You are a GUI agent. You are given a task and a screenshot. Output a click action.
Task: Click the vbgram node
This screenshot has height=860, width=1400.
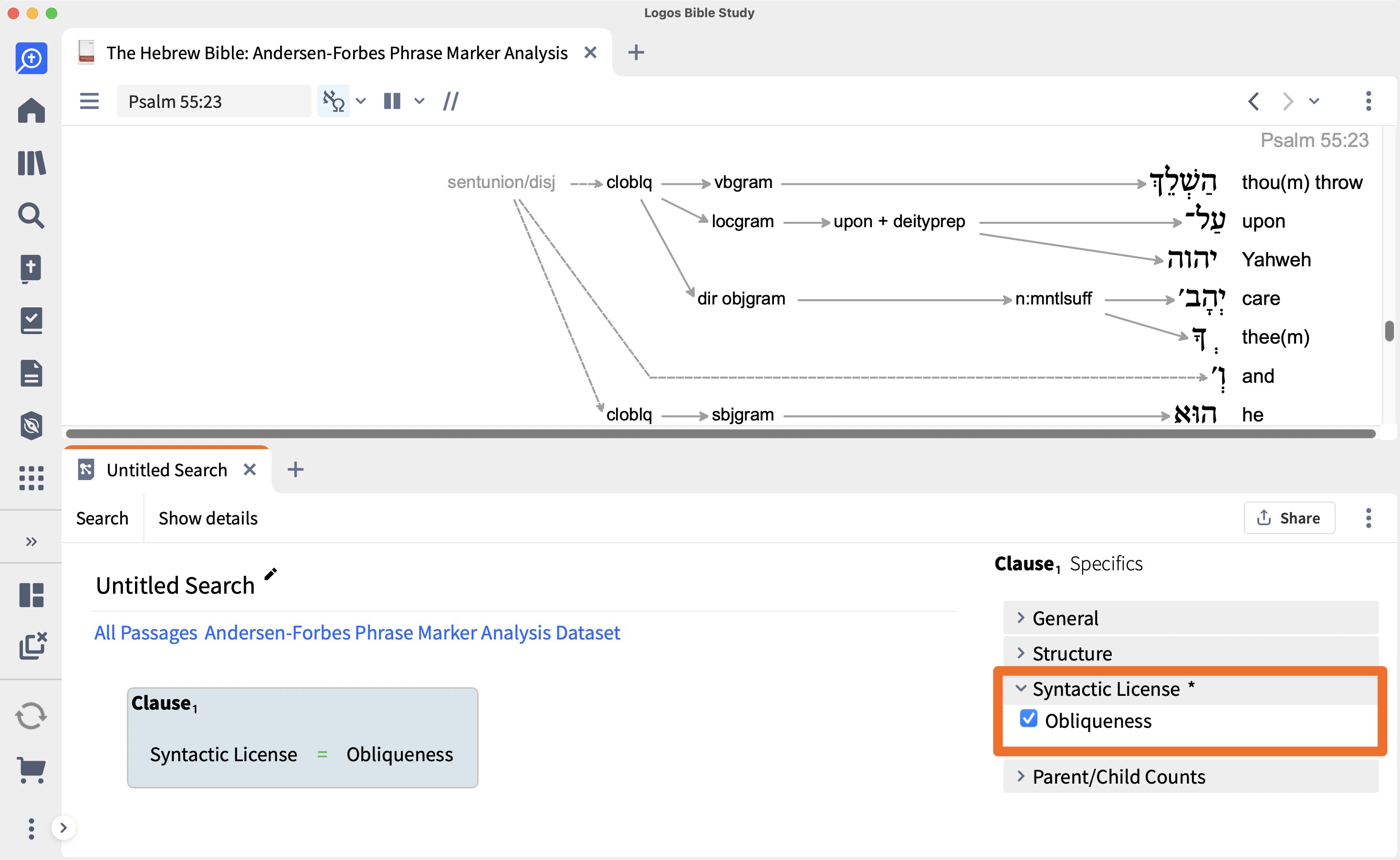(743, 182)
